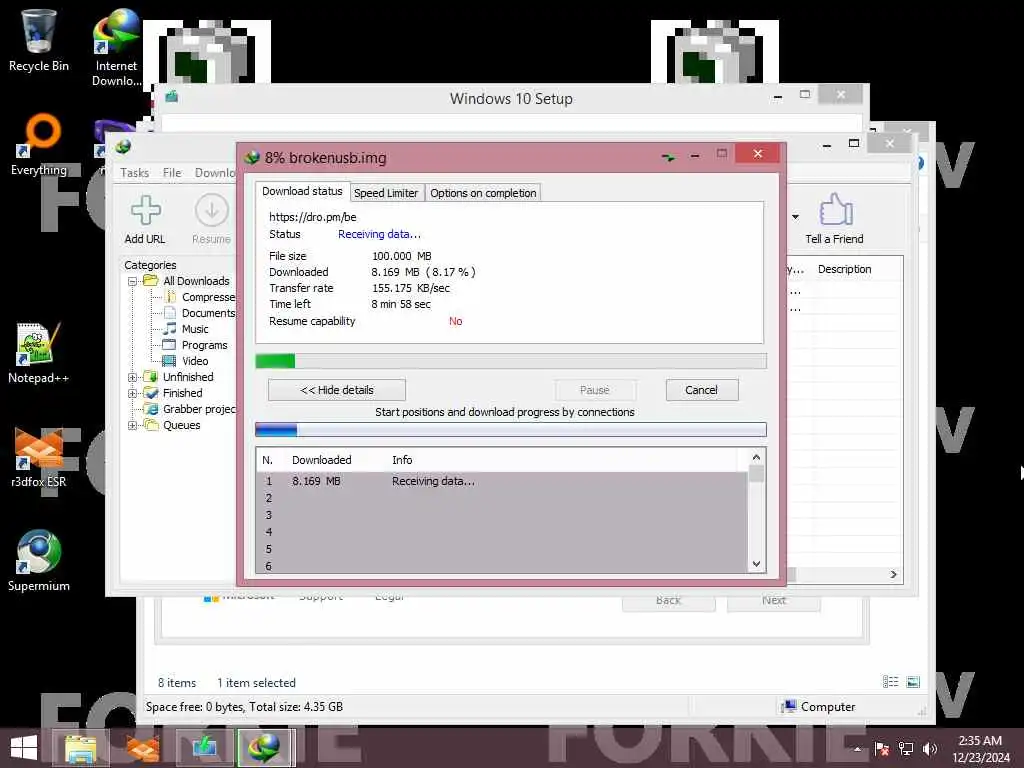This screenshot has height=768, width=1024.
Task: Click Back in Windows 10 Setup
Action: click(x=669, y=600)
